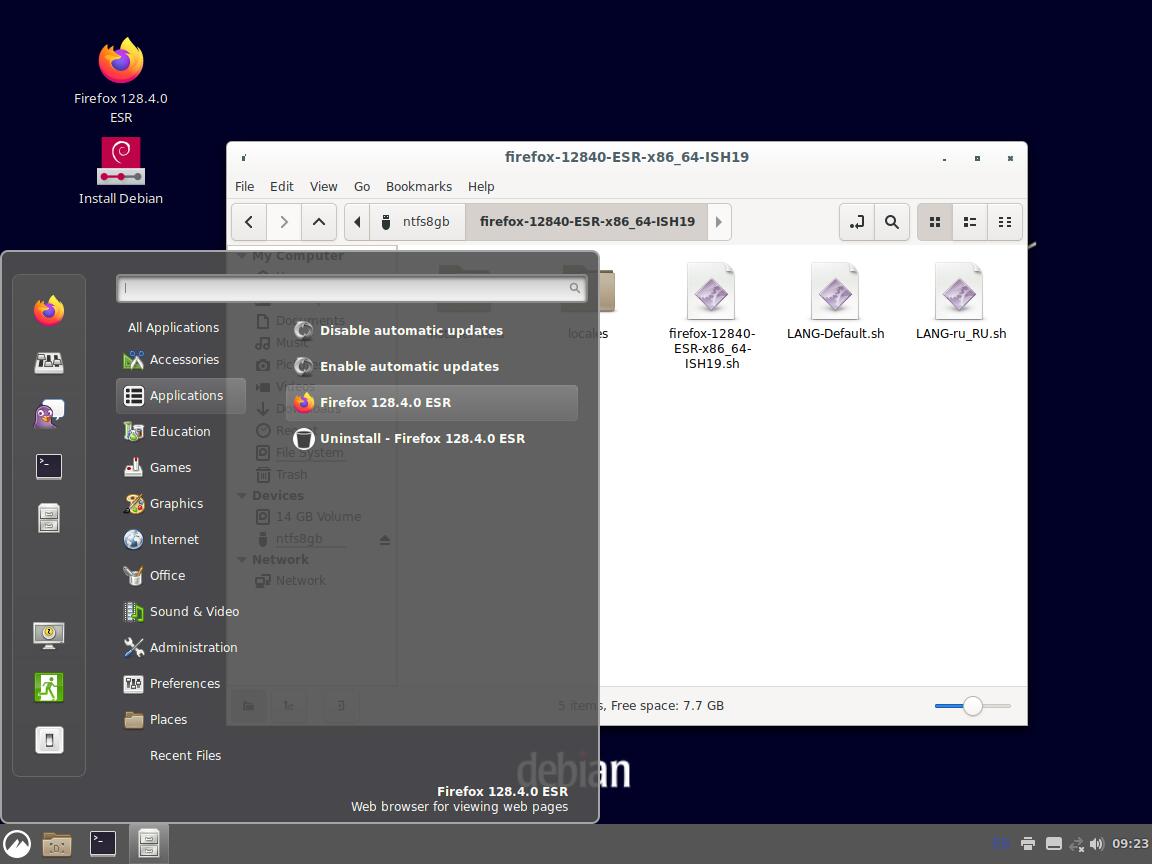Show desktop via panel folder icon
1152x864 pixels.
point(57,844)
